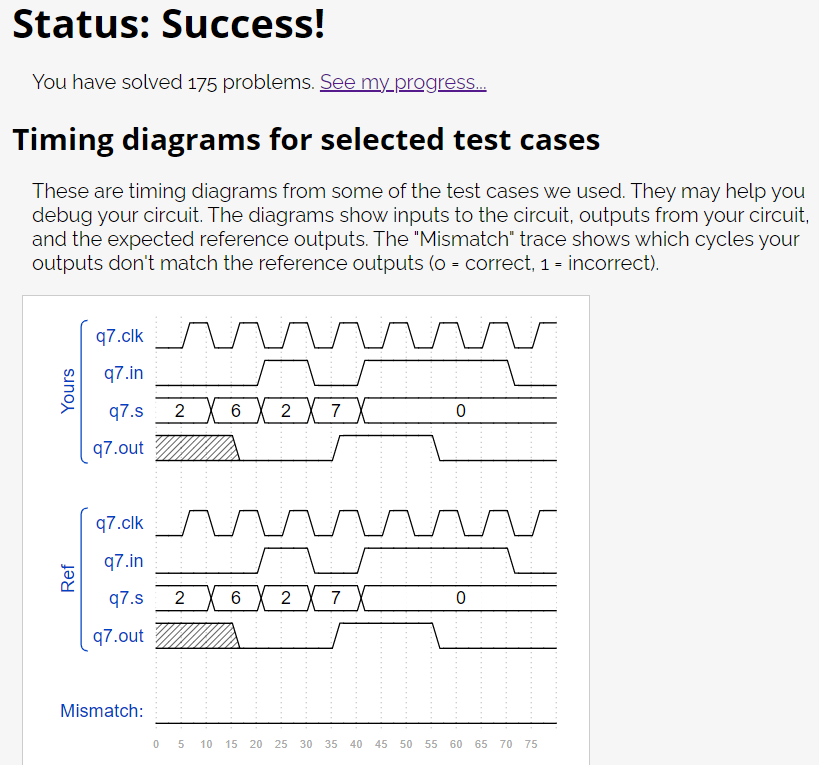
Task: Open the See my progress link
Action: [x=402, y=82]
